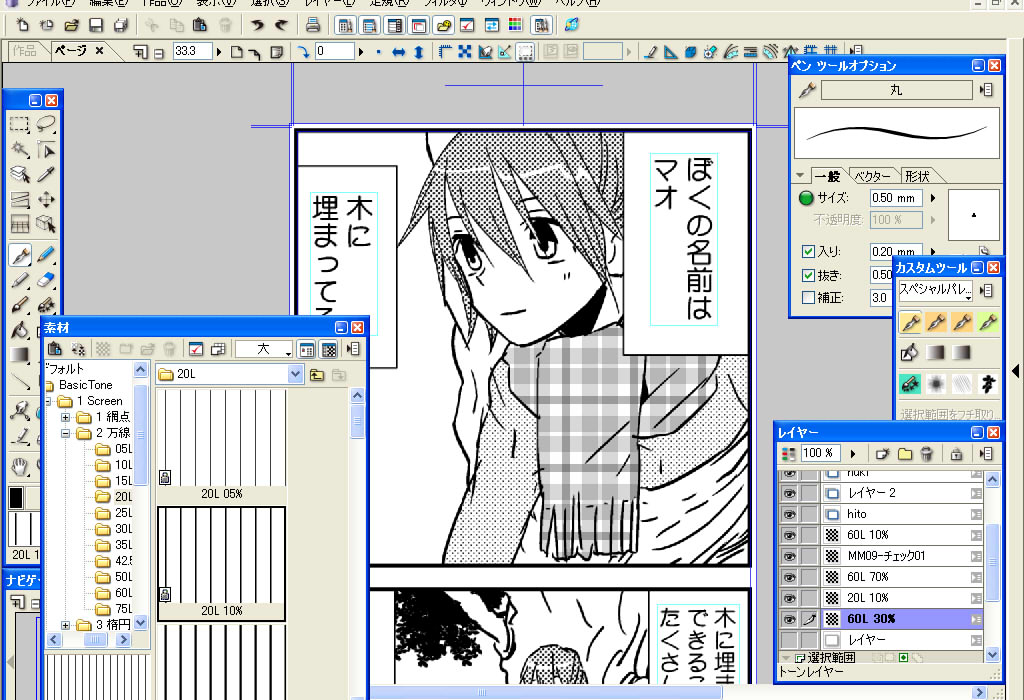Click the open folder icon in the toolbar
The height and width of the screenshot is (700, 1024).
point(71,25)
